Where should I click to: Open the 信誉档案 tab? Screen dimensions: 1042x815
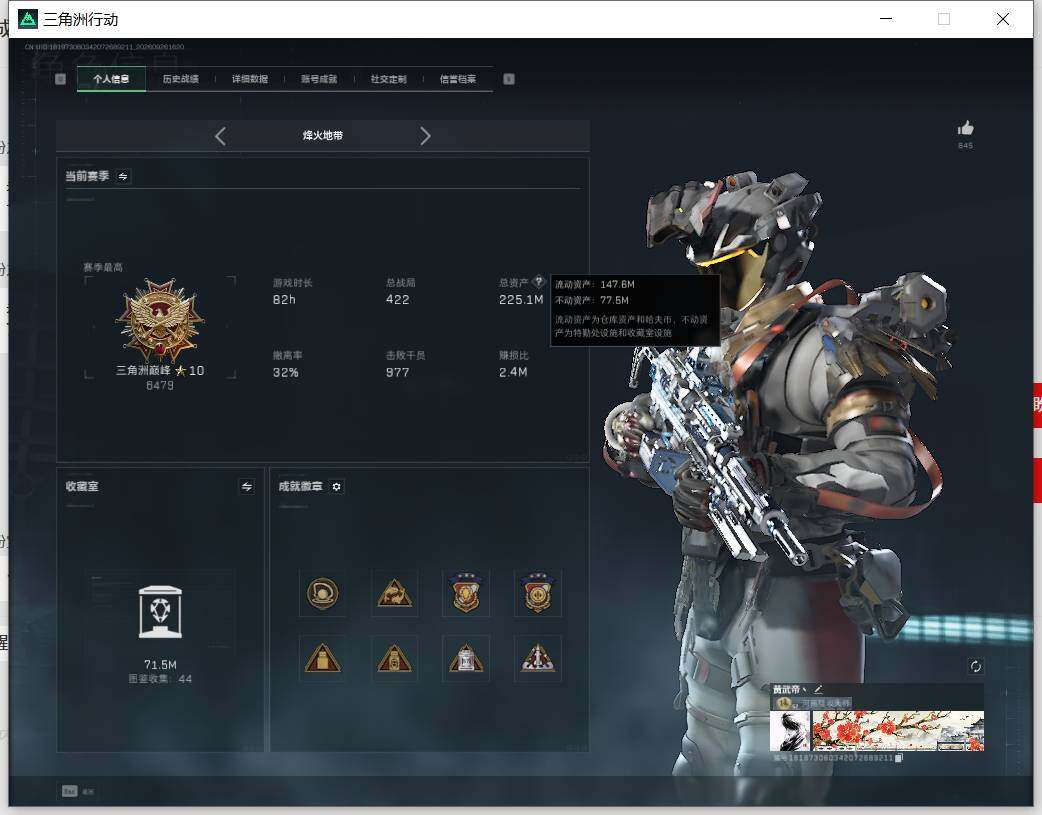(x=458, y=79)
